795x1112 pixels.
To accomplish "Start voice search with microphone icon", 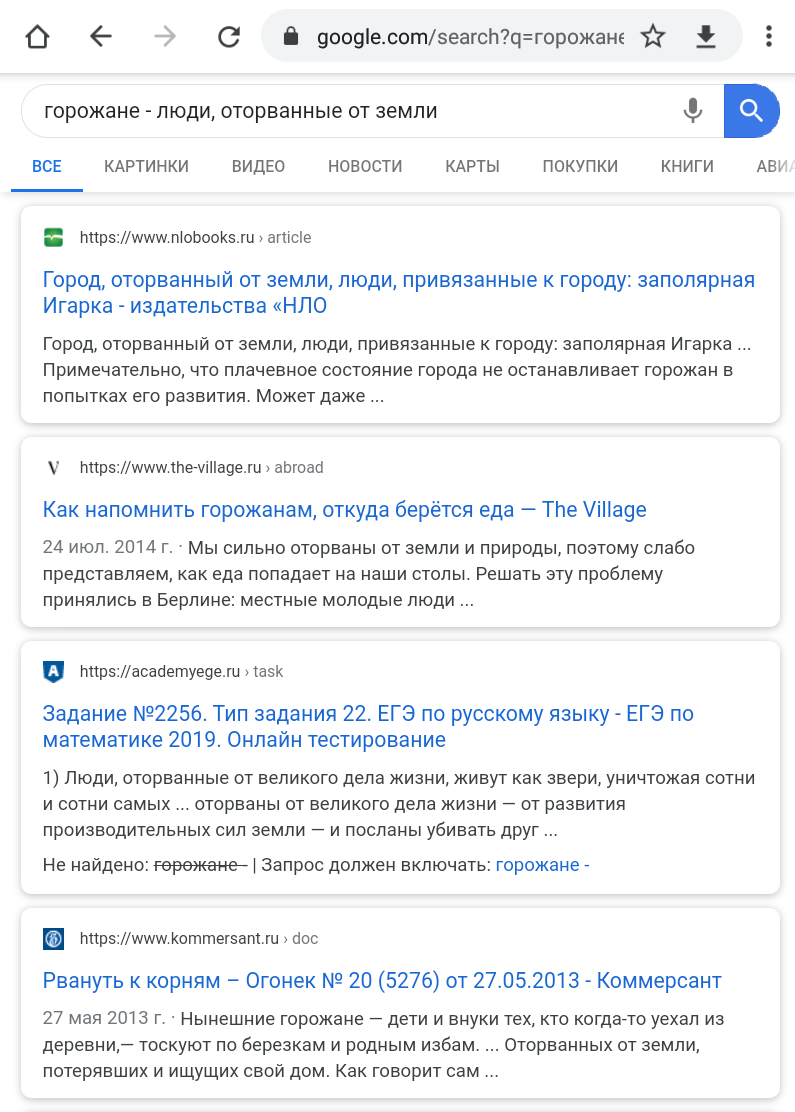I will [693, 111].
